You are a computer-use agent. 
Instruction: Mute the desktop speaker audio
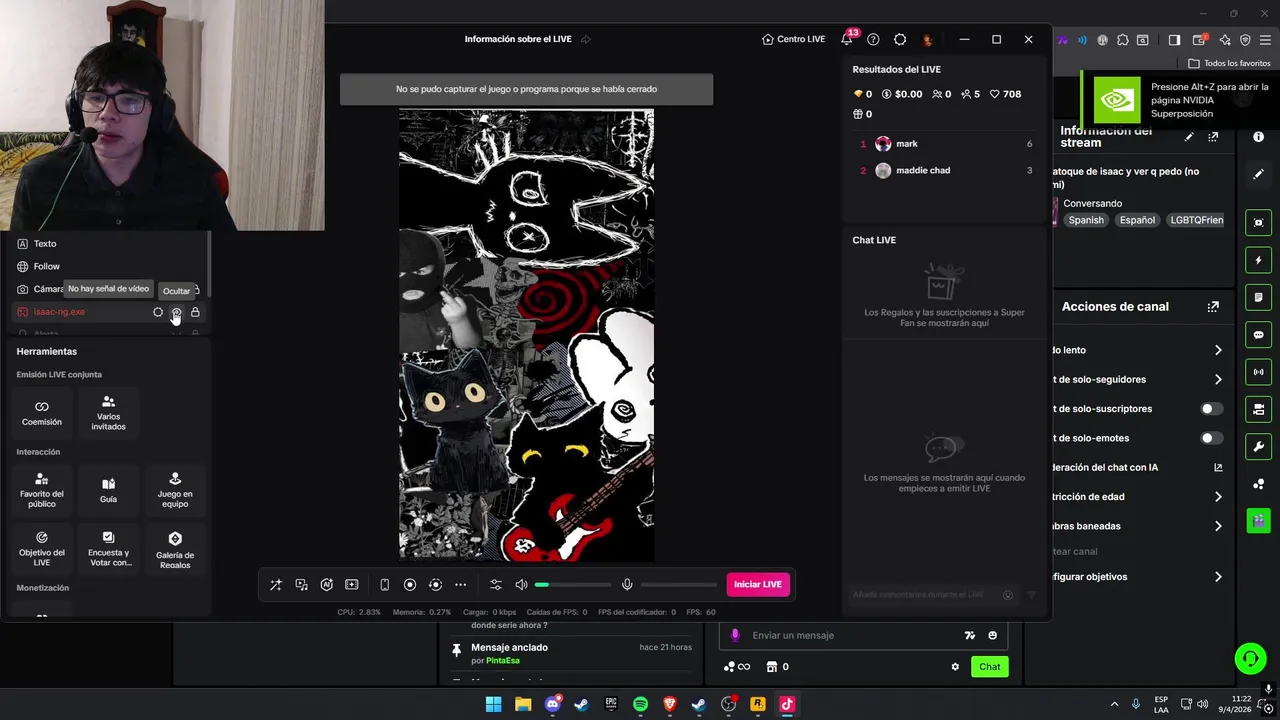coord(521,585)
